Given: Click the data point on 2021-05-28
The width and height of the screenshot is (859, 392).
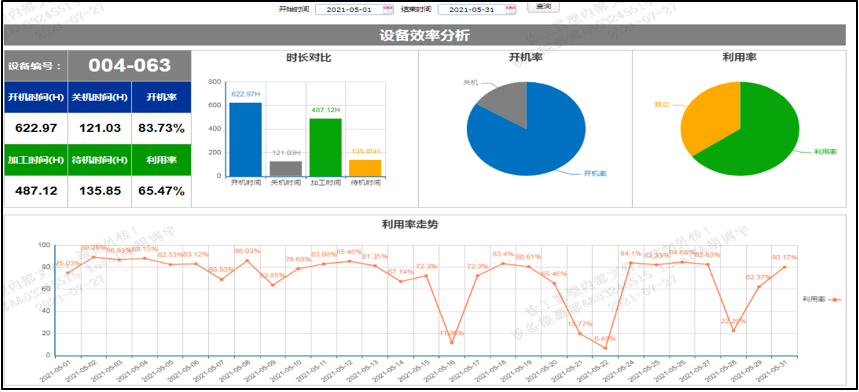Looking at the screenshot, I should click(734, 331).
